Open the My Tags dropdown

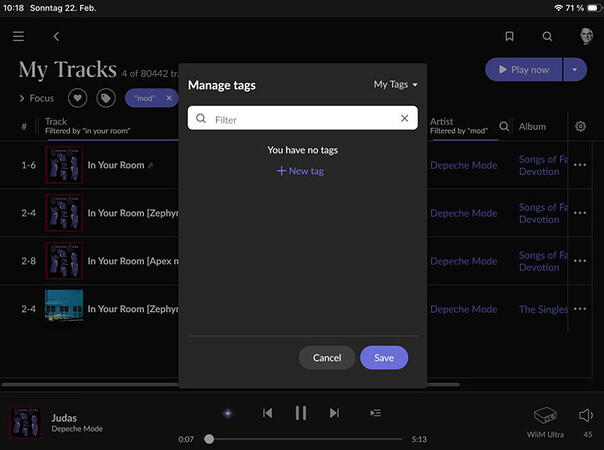pyautogui.click(x=395, y=85)
